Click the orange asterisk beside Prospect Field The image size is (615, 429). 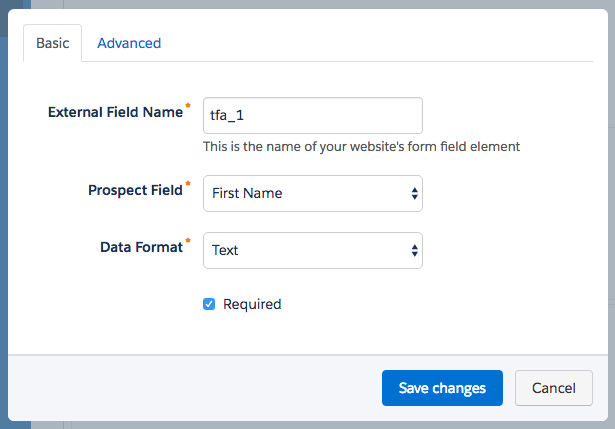(x=187, y=182)
